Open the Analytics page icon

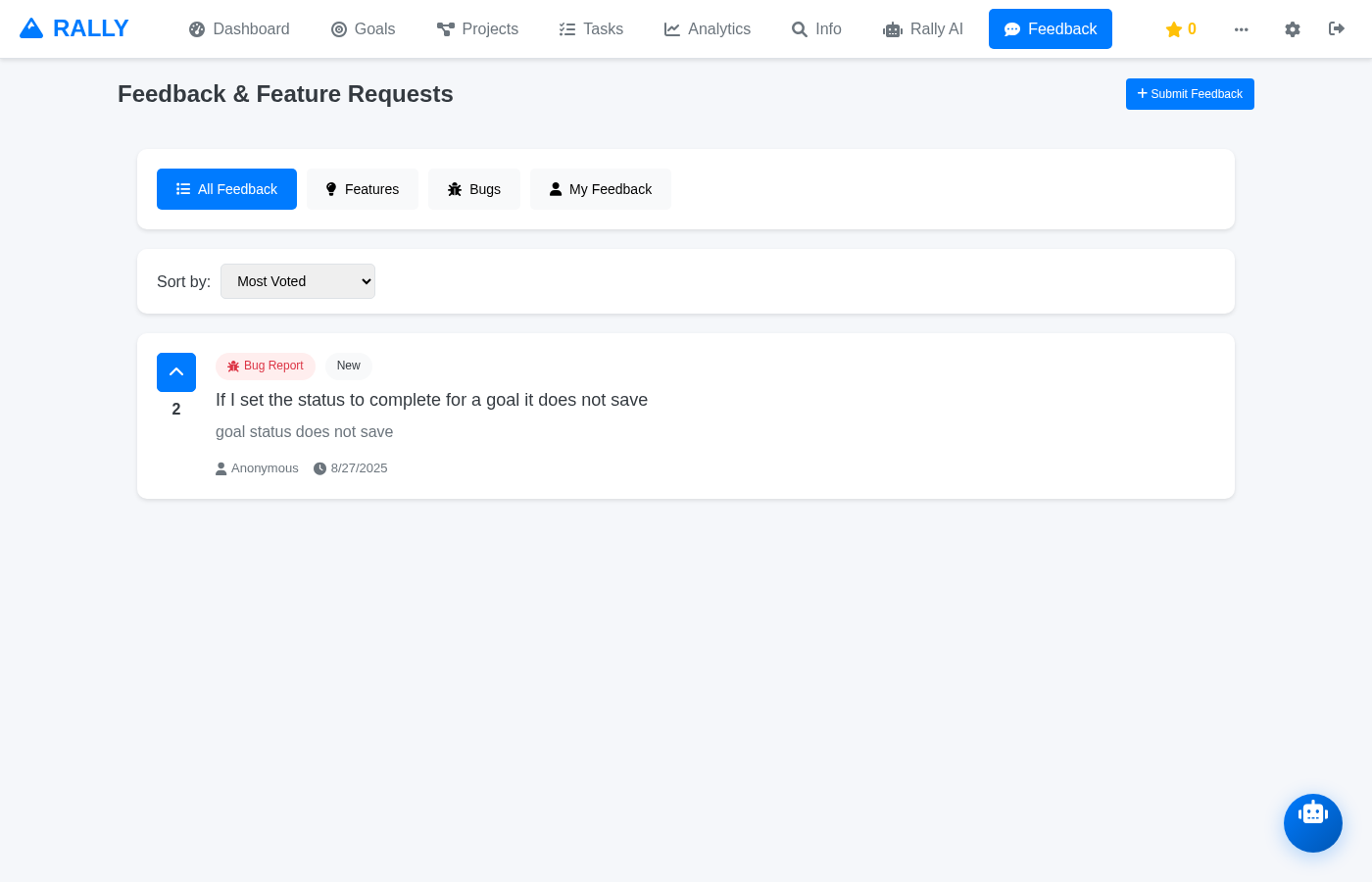tap(672, 28)
